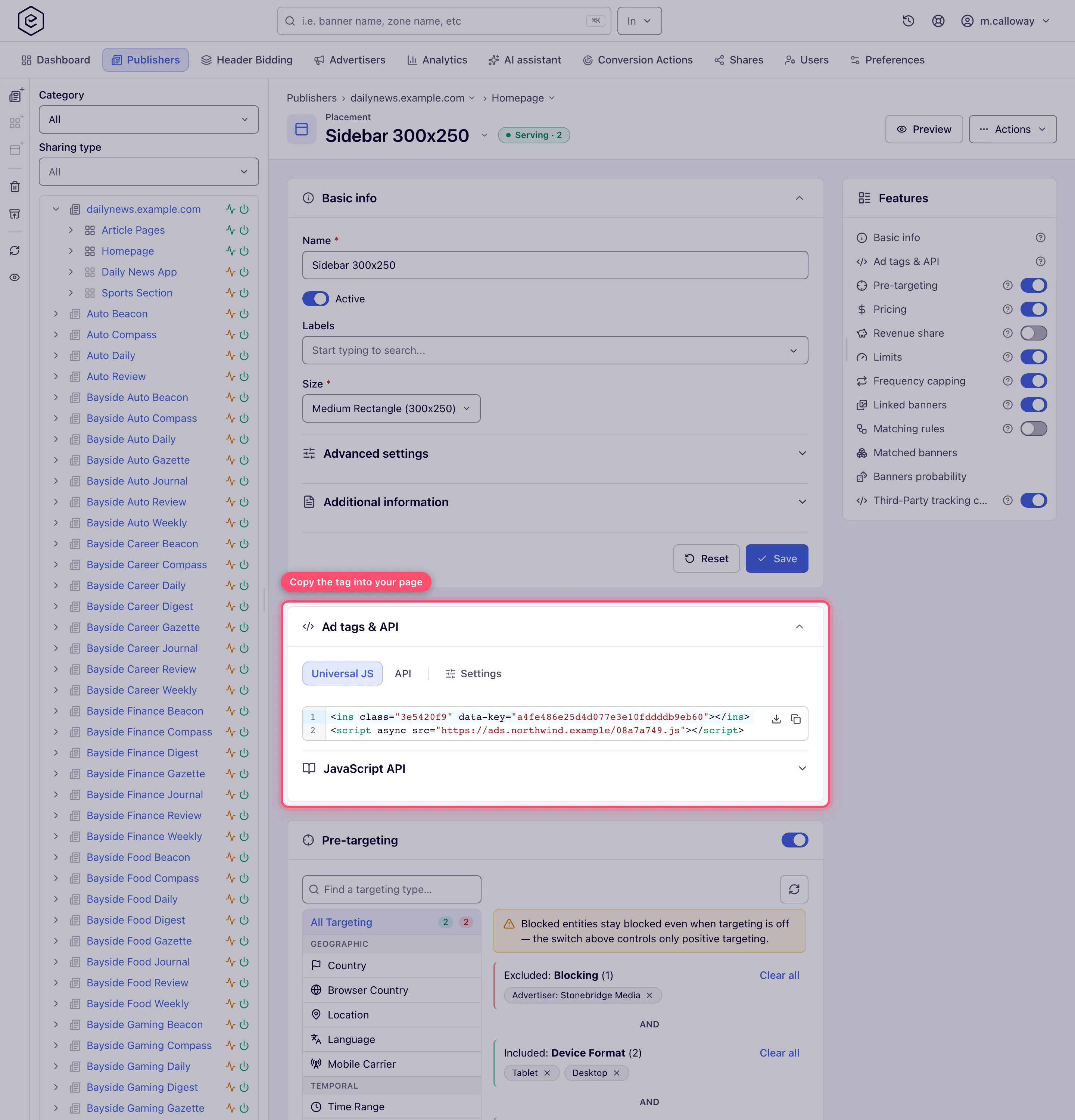Click the top search bar
This screenshot has height=1120, width=1075.
point(444,21)
